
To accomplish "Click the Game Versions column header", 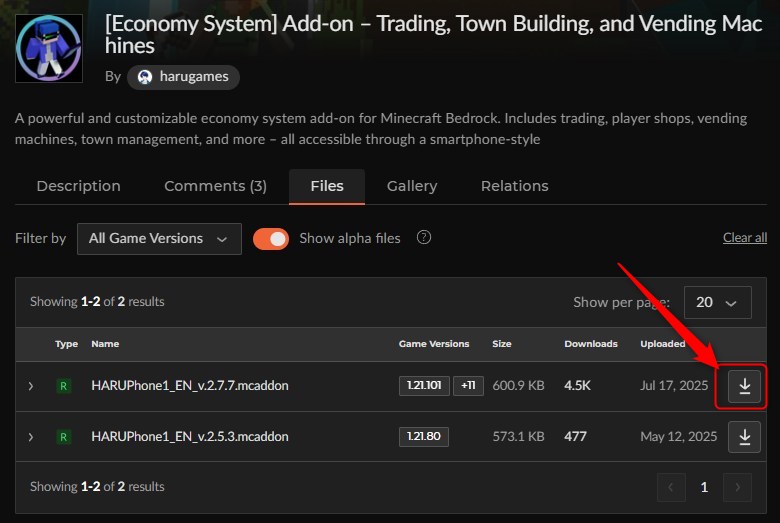I will (434, 344).
